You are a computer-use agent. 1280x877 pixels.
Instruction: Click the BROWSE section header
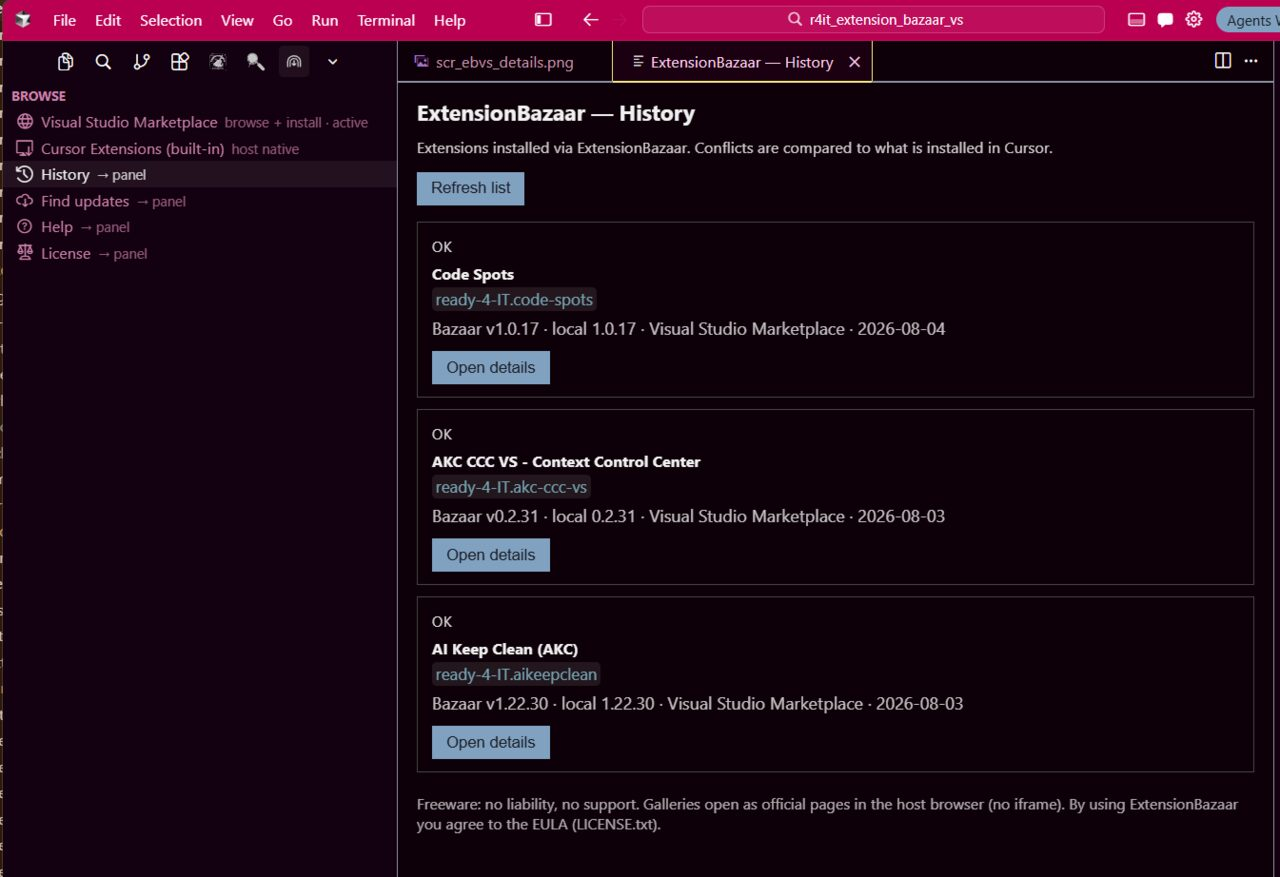pos(39,96)
